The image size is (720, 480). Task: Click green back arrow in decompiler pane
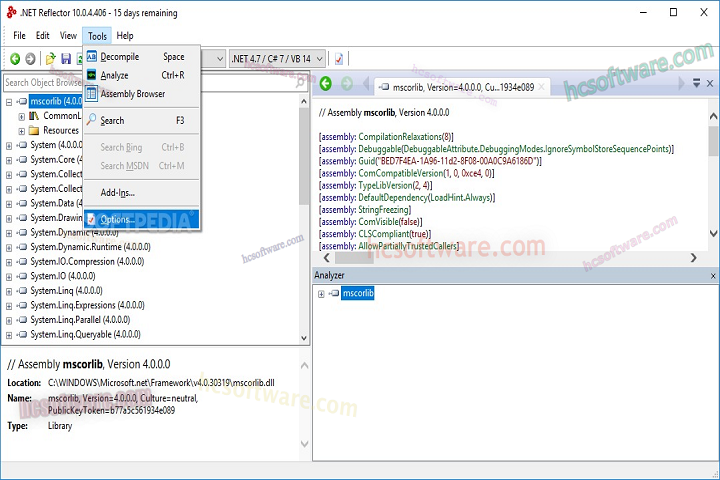tap(326, 84)
